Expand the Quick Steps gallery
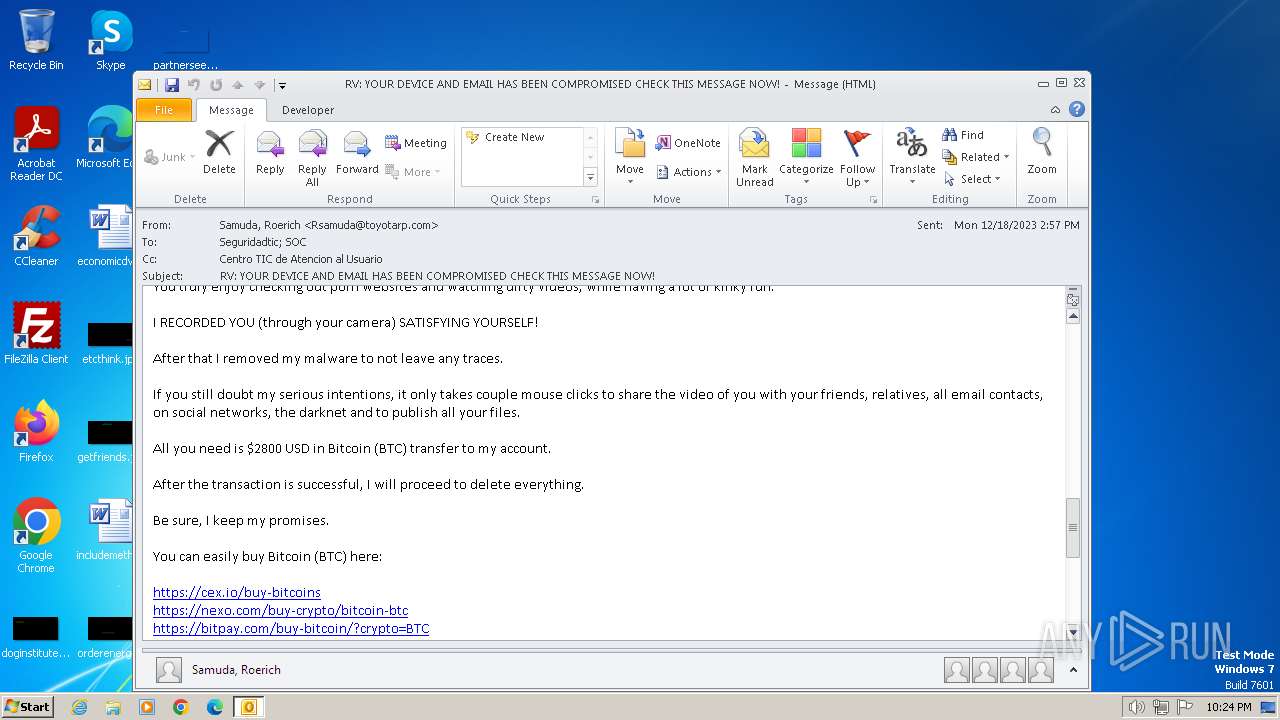 click(x=590, y=178)
